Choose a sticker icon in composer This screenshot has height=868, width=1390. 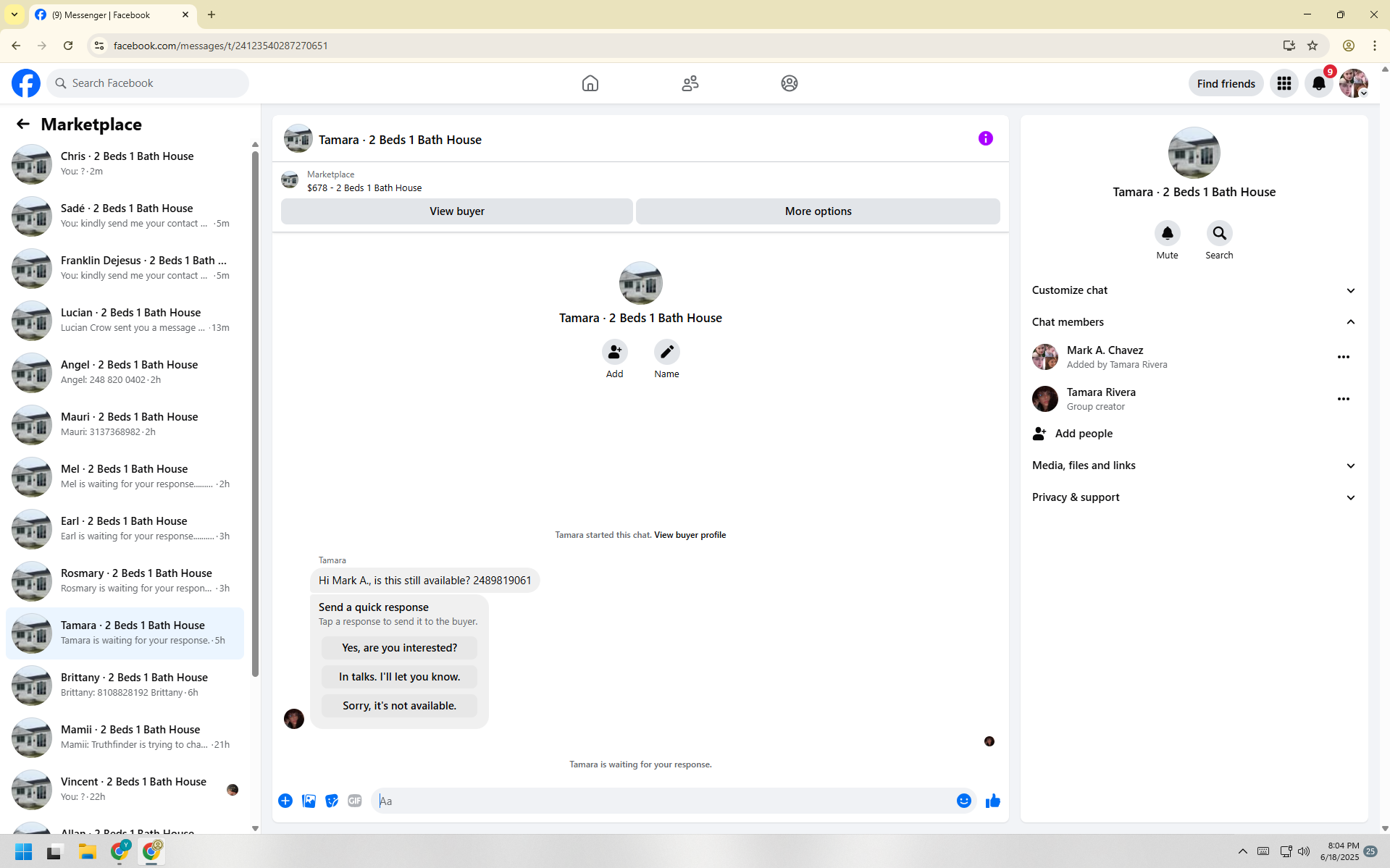tap(332, 801)
